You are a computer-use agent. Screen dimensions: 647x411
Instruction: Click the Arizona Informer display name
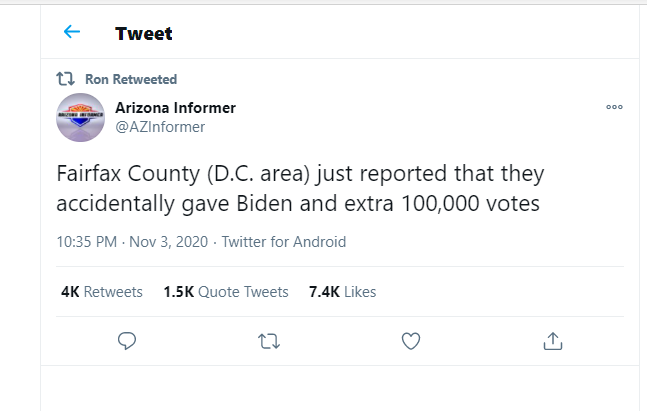tap(175, 108)
